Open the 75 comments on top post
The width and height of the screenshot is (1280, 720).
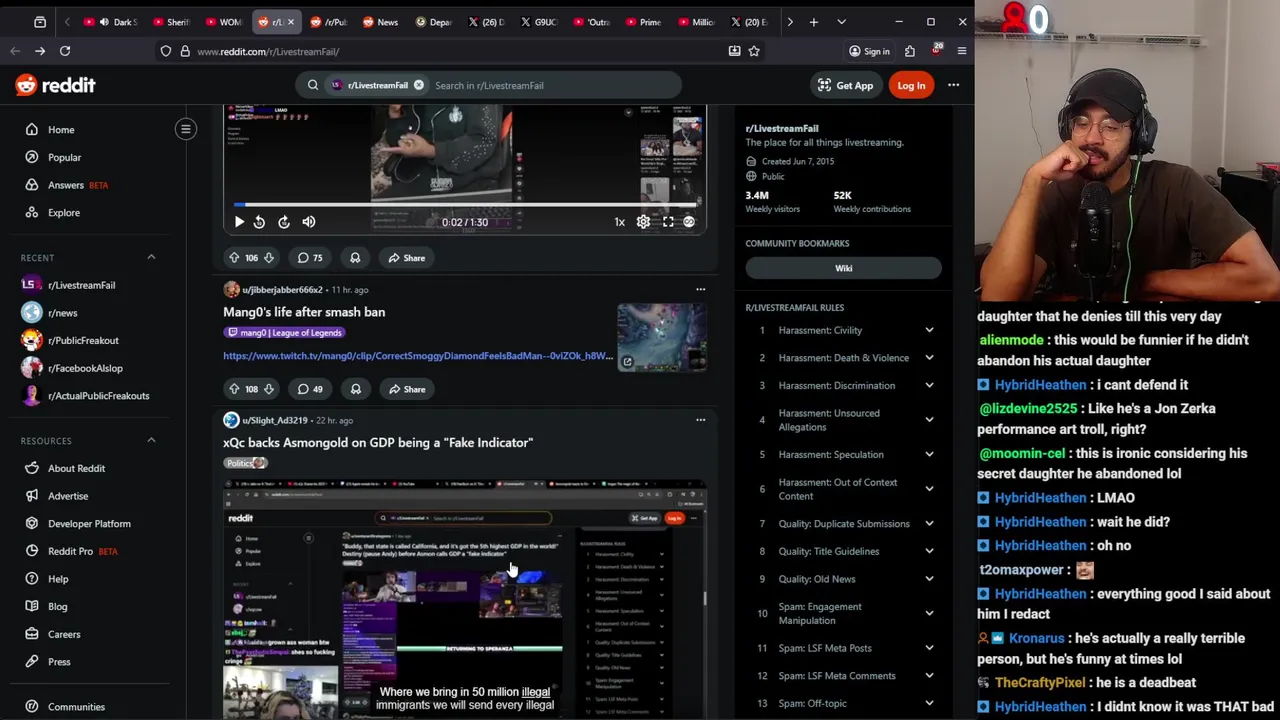(310, 258)
